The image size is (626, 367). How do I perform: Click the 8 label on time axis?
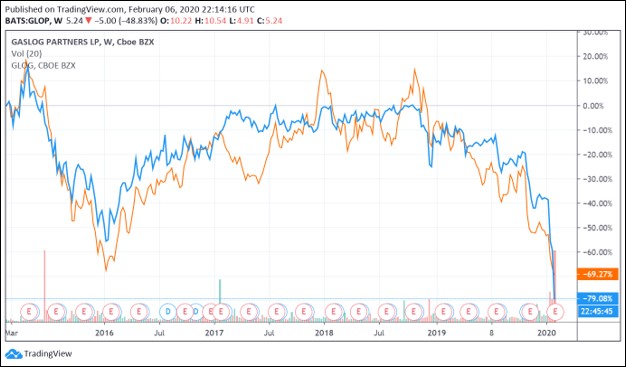click(x=491, y=333)
